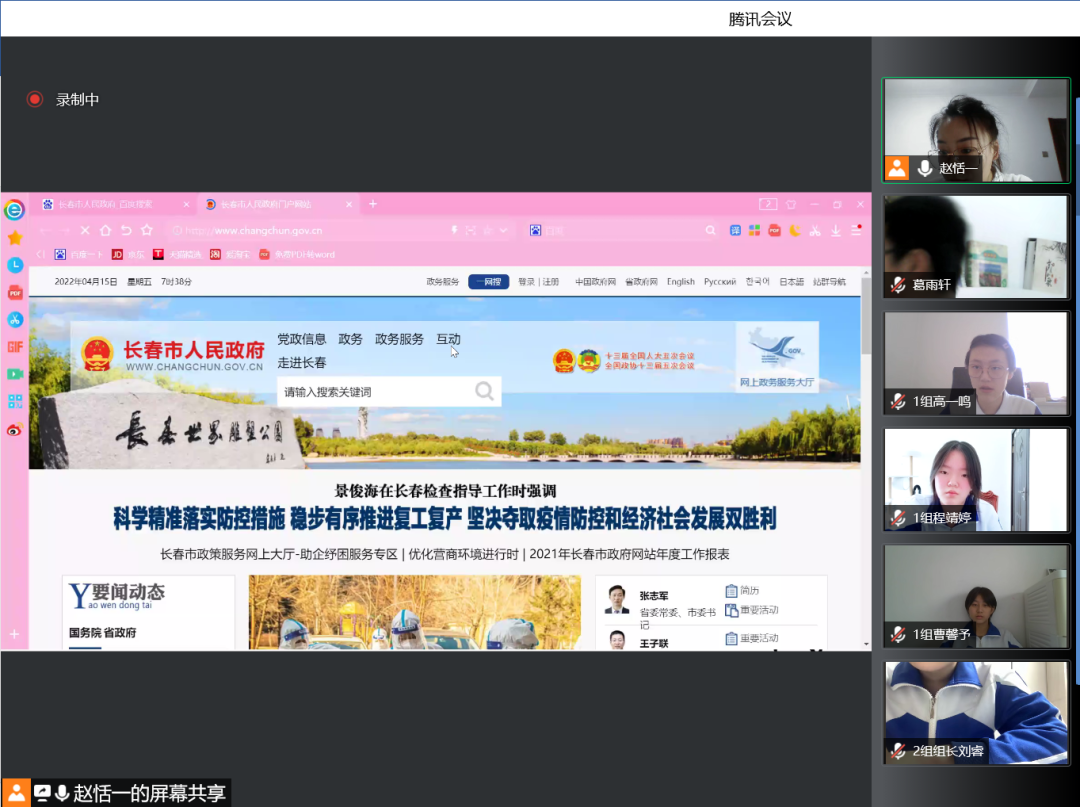Screen dimensions: 1080x807
Task: Open the browser translate icon in toolbar
Action: pos(736,230)
